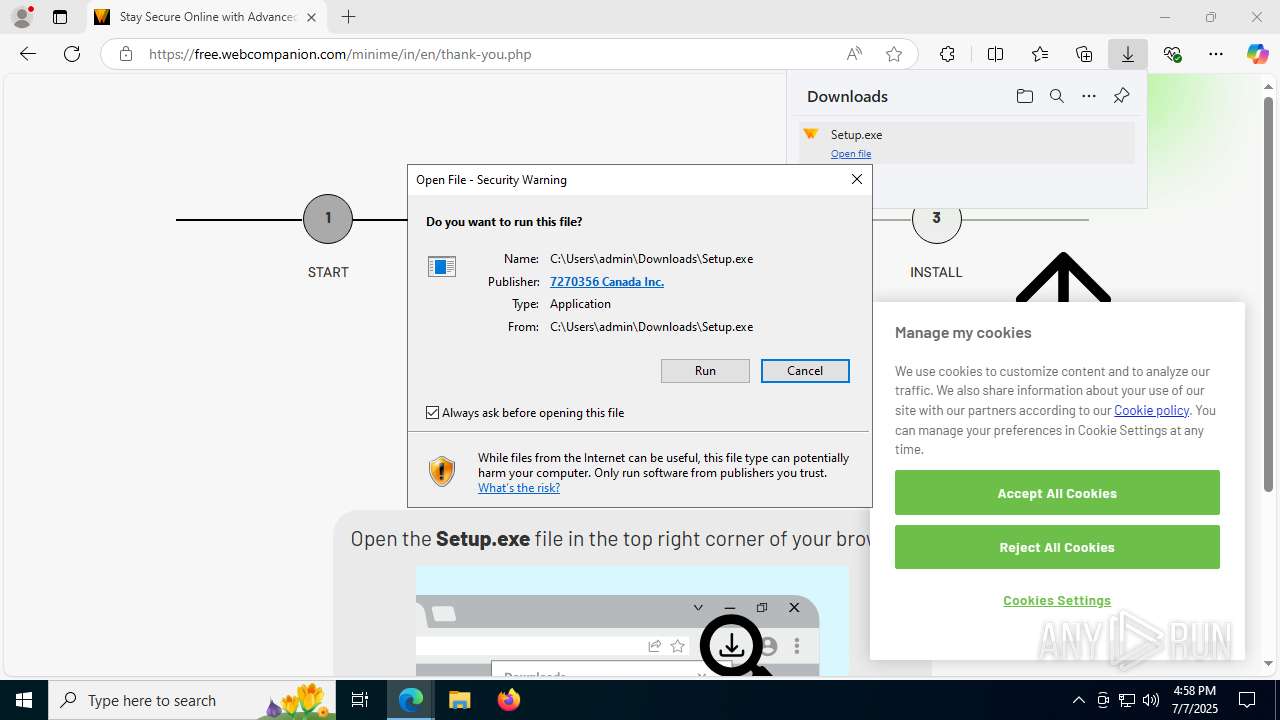Click Open file under Setup.exe

[851, 154]
